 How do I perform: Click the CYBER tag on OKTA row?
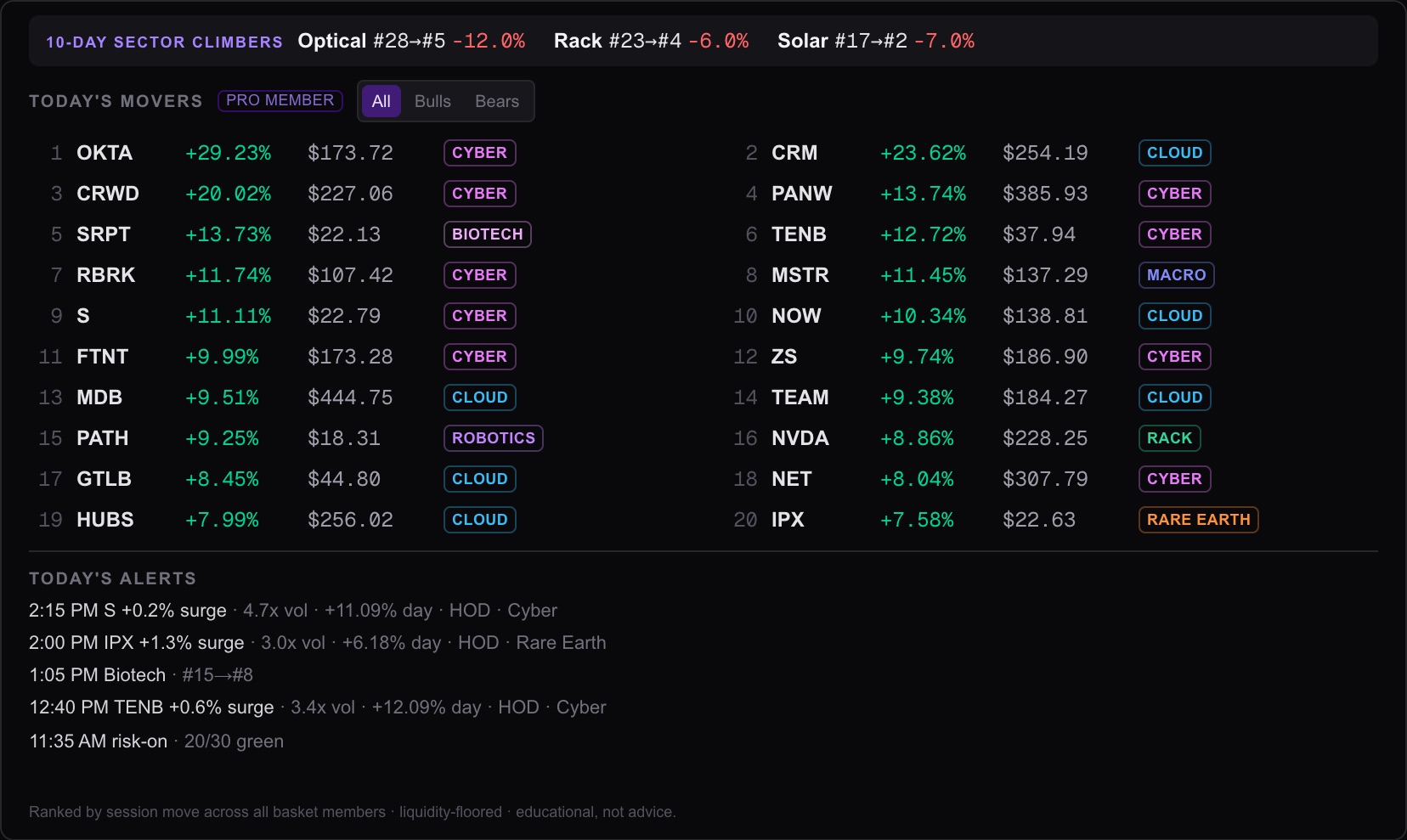480,153
